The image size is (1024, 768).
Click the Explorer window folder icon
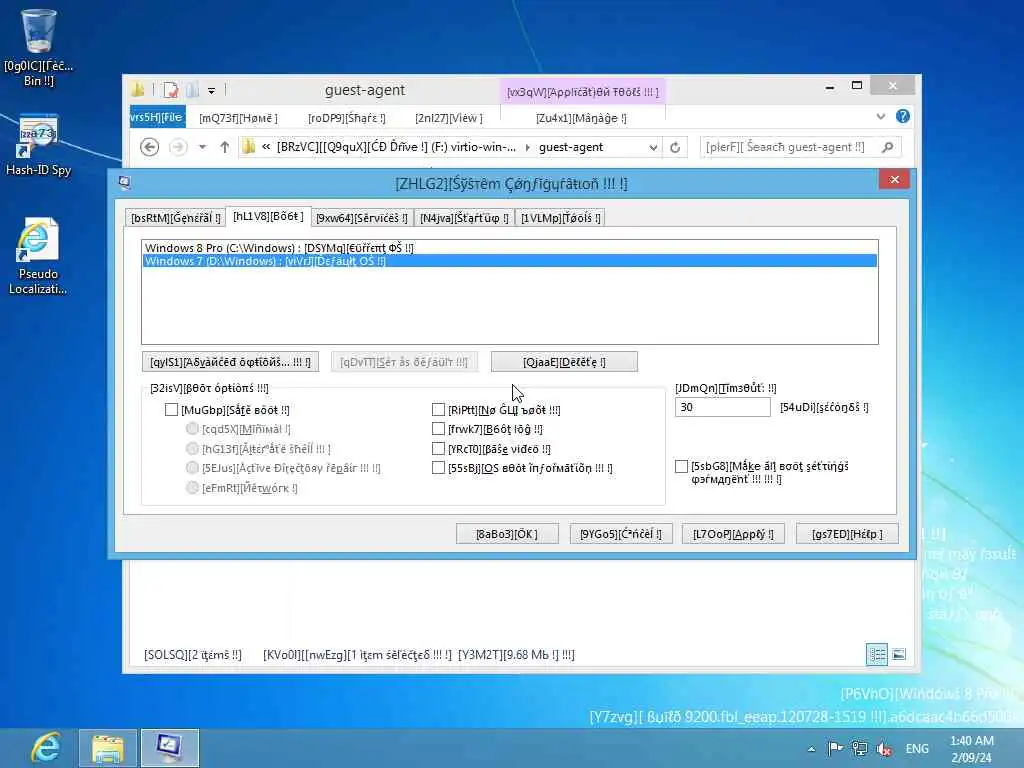(138, 90)
